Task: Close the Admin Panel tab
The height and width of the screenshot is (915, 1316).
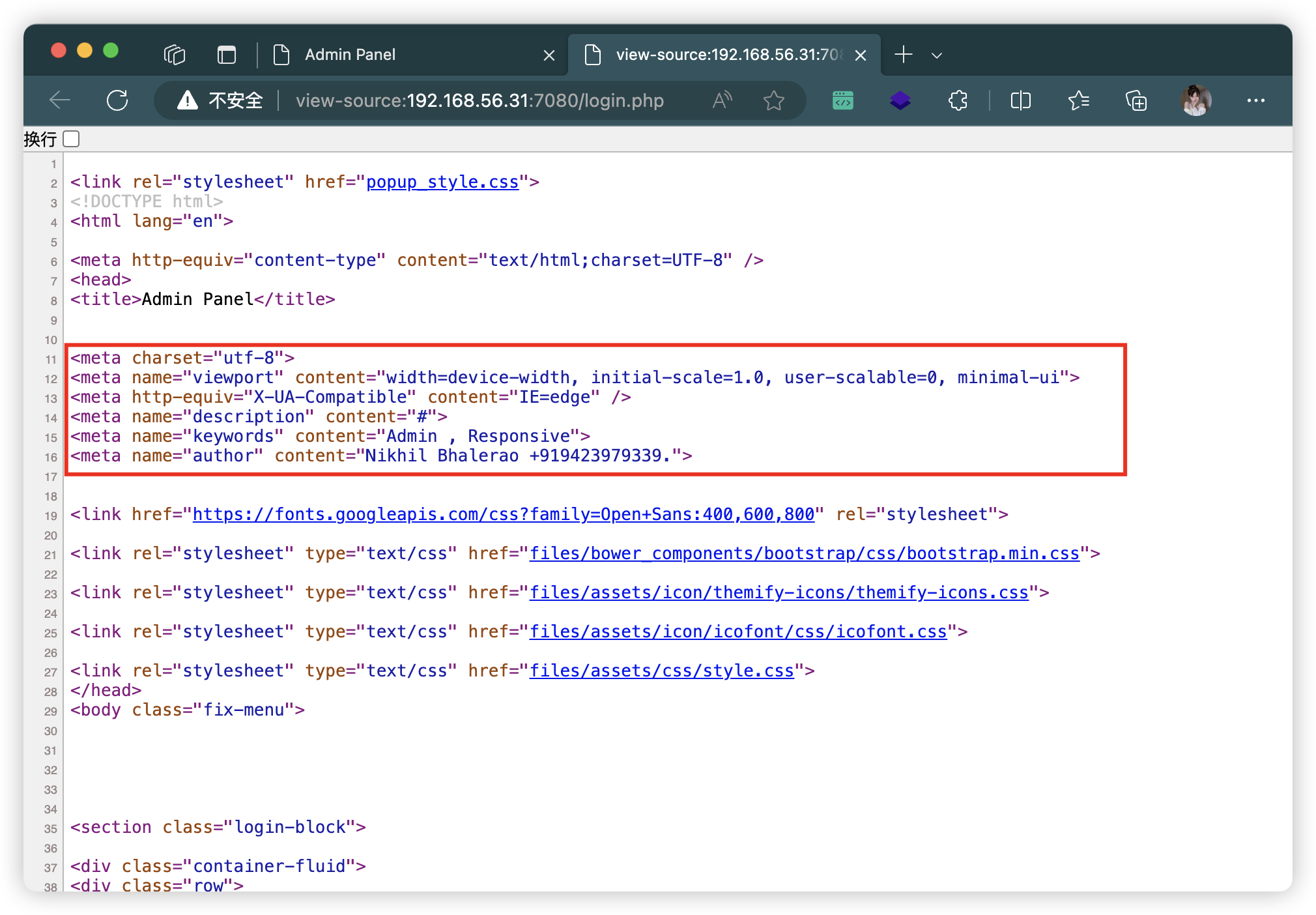Action: [x=549, y=55]
